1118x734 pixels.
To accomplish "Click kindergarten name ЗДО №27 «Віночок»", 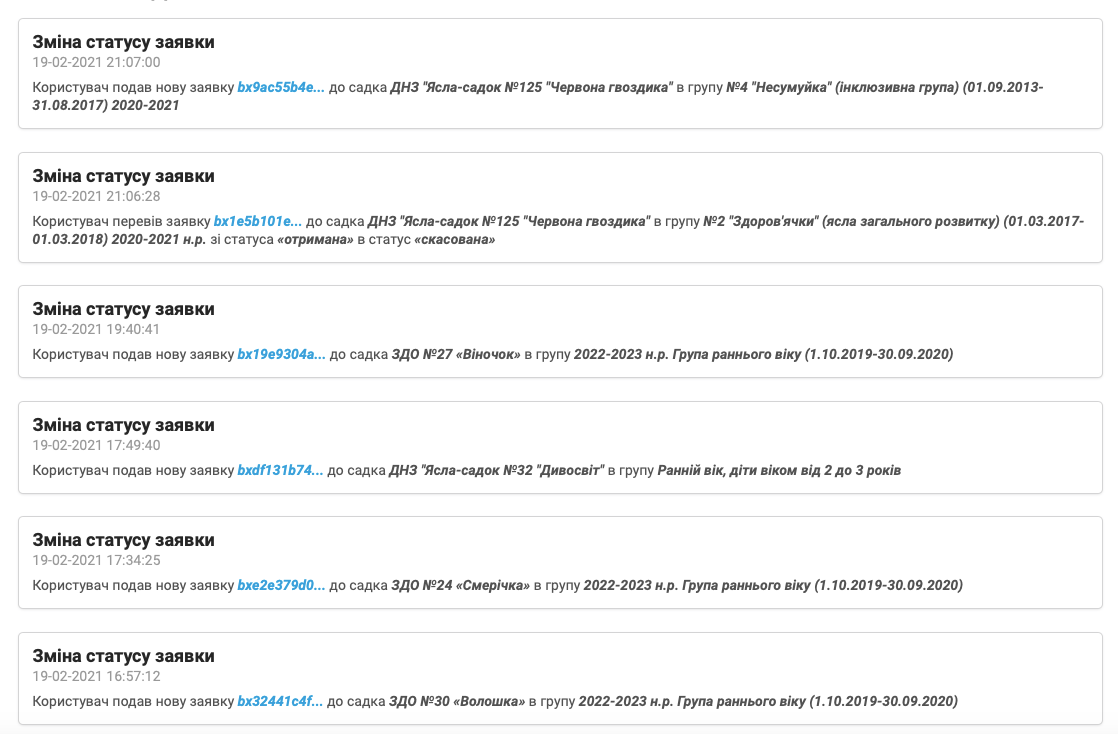I will (x=456, y=354).
